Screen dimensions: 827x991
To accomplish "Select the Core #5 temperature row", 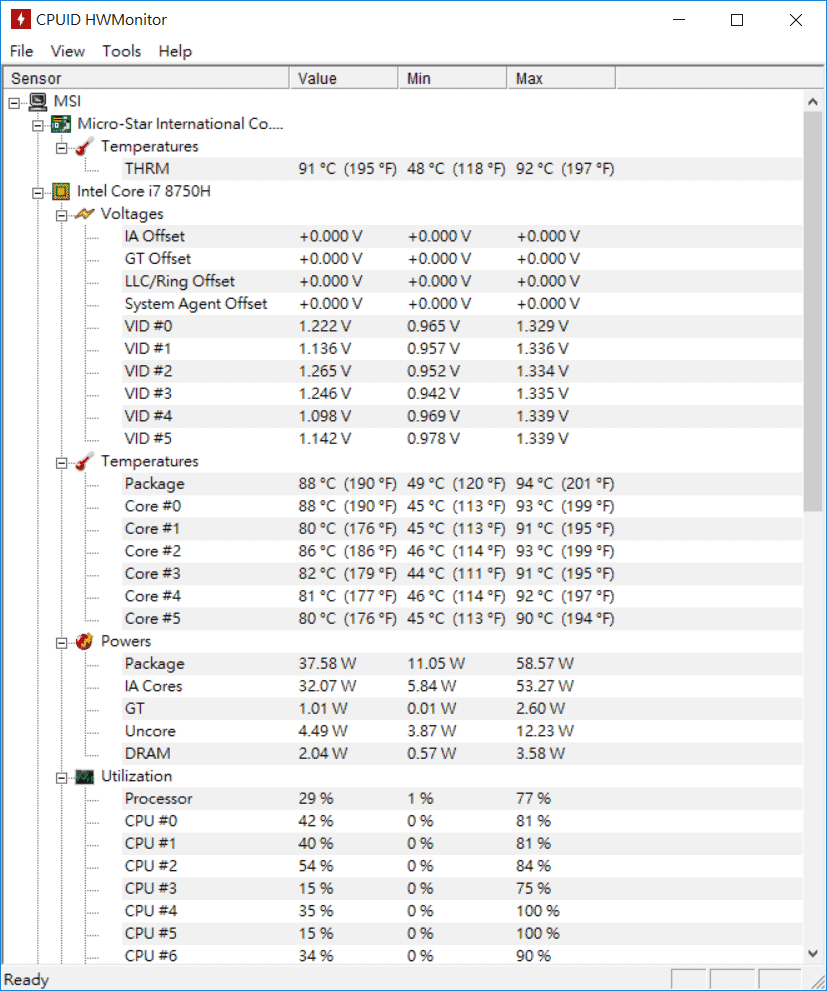I will click(462, 619).
